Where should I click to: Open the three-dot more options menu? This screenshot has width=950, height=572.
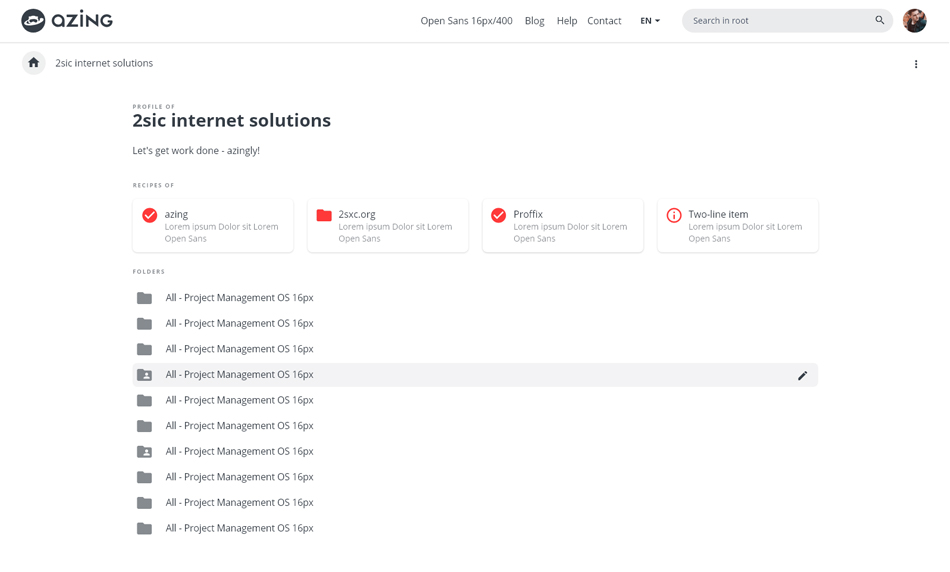click(915, 64)
